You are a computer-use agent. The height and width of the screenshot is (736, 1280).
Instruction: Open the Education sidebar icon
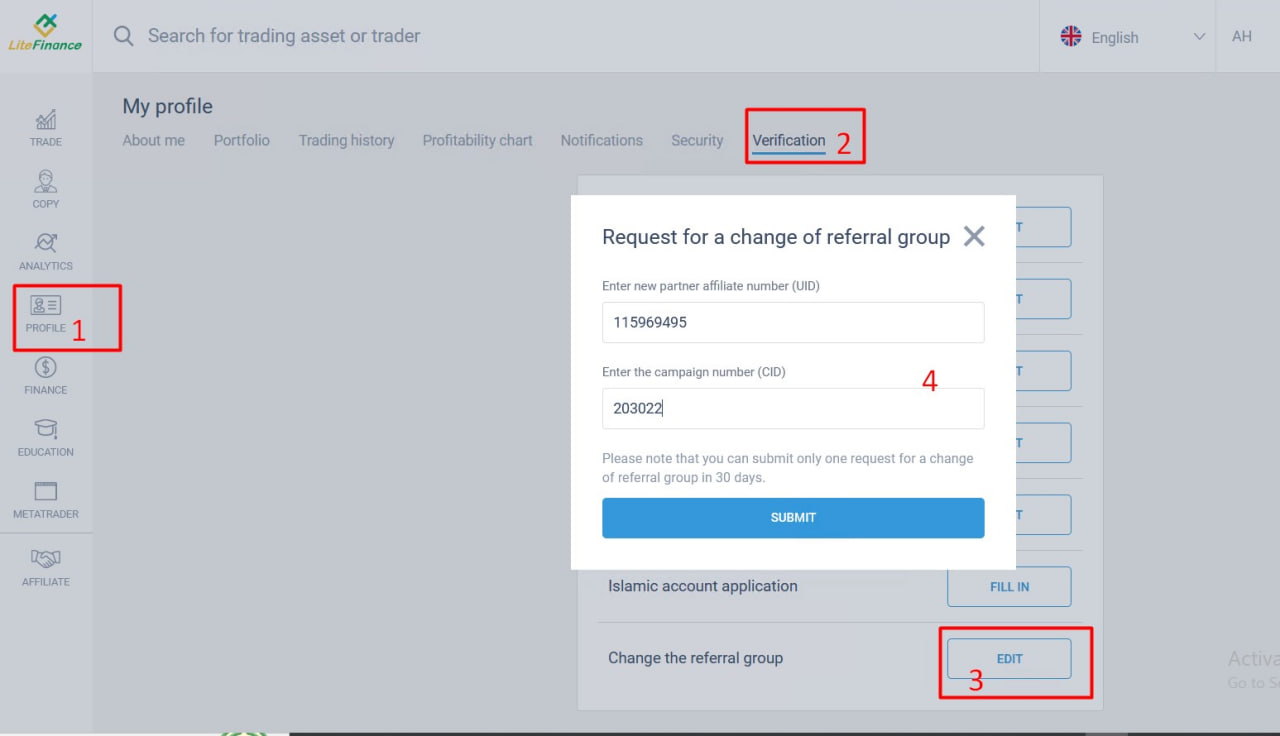(x=46, y=430)
